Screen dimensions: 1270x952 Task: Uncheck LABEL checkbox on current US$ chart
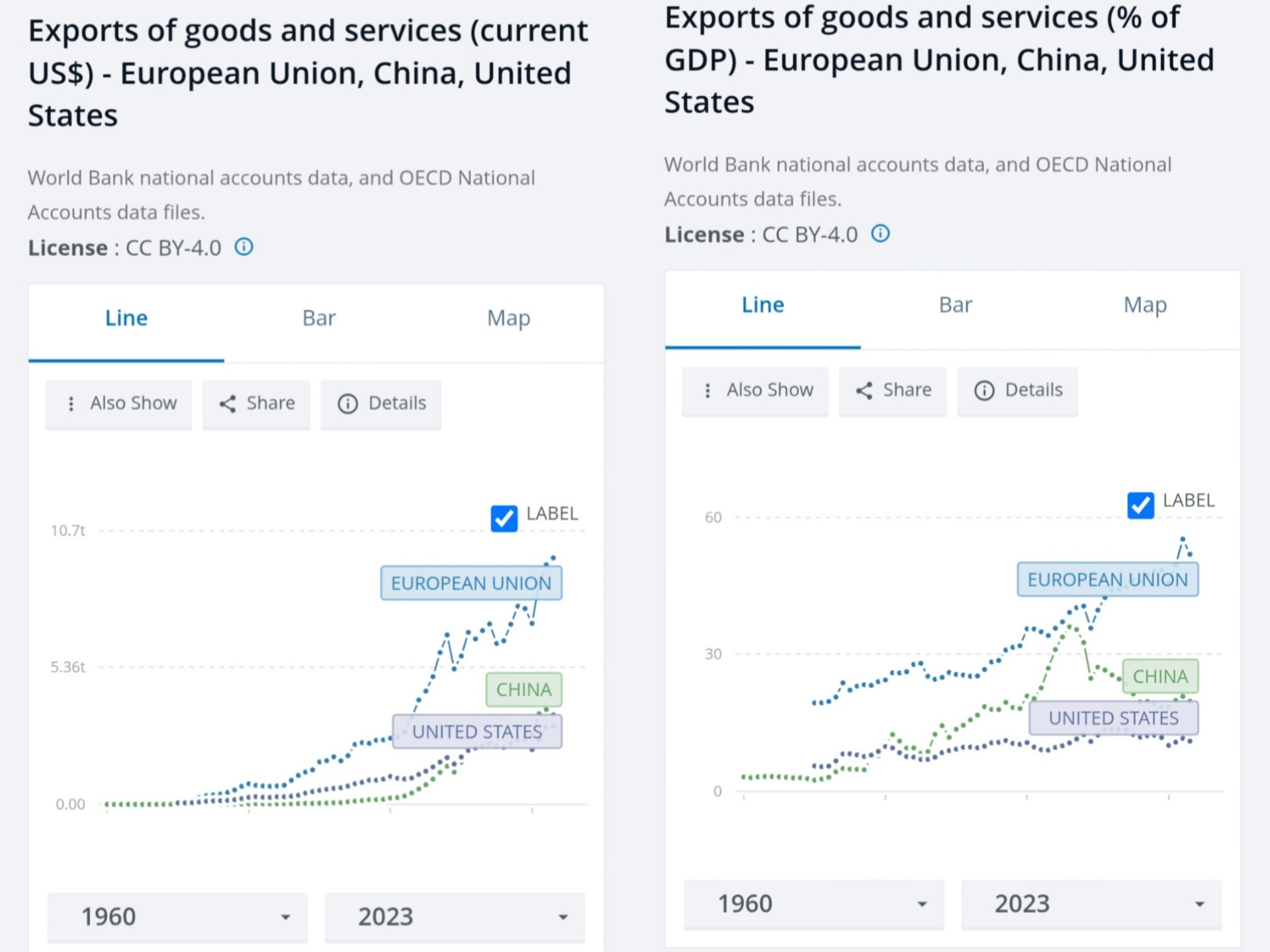tap(504, 518)
